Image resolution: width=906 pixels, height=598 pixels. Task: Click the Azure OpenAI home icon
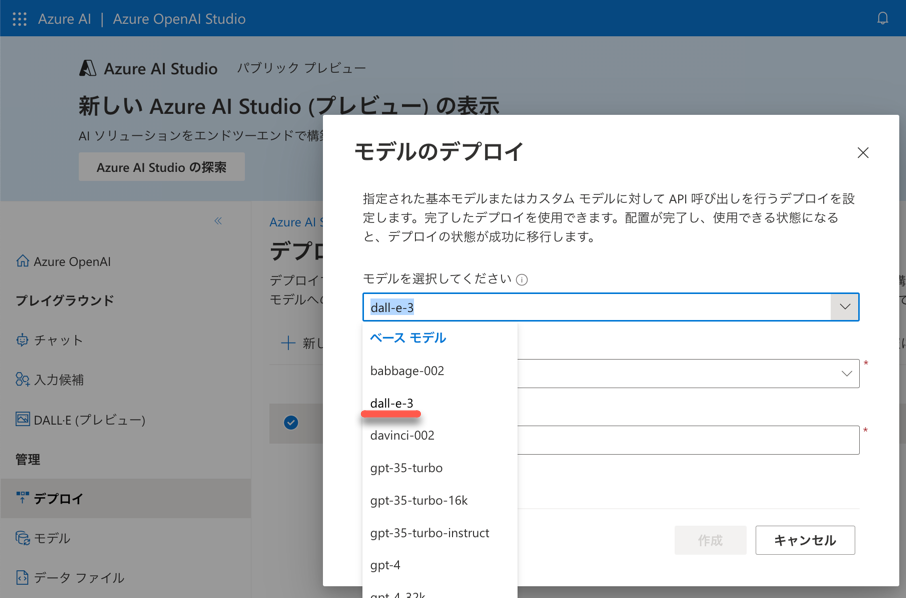pos(23,261)
